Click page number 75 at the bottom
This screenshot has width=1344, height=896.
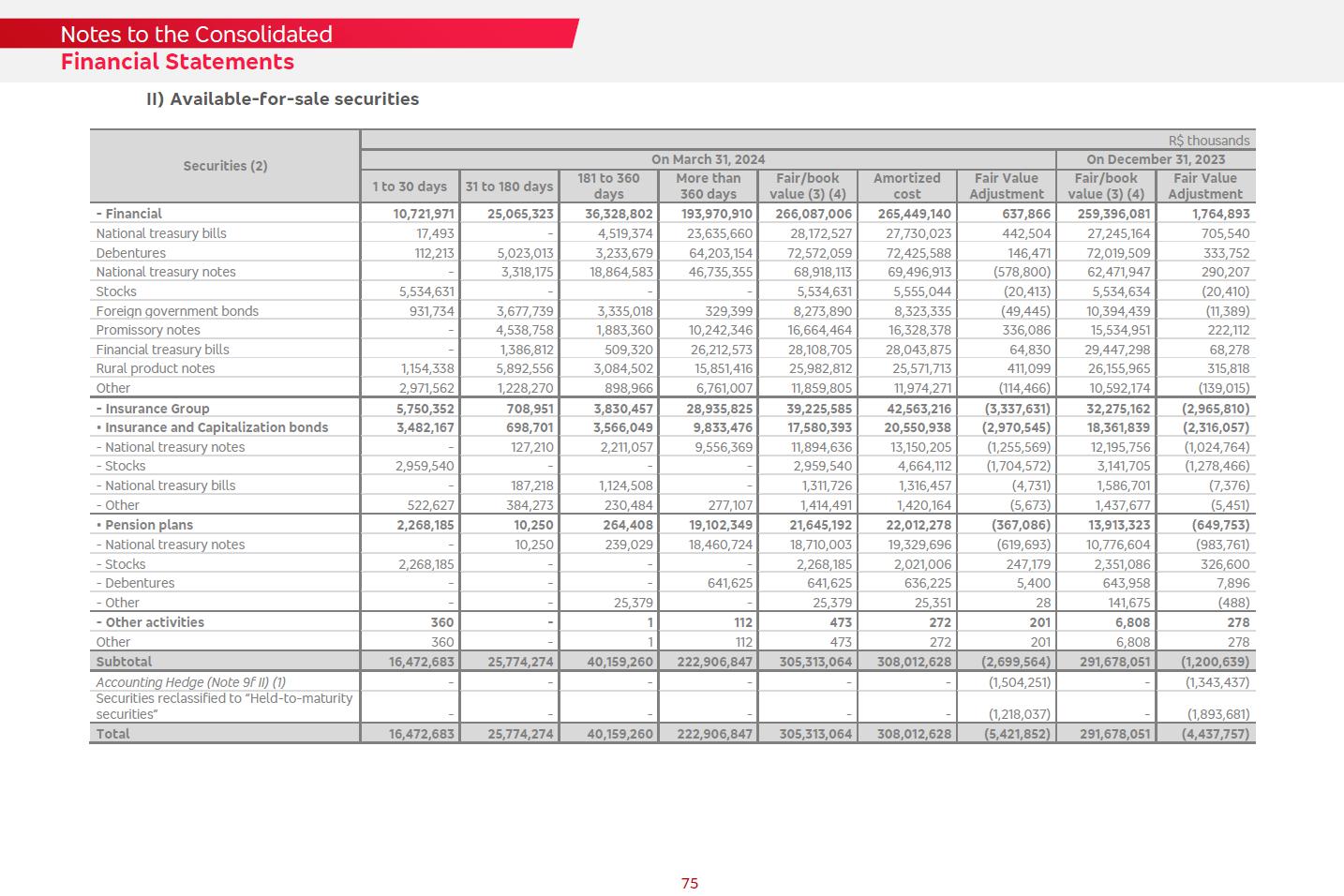click(x=690, y=883)
